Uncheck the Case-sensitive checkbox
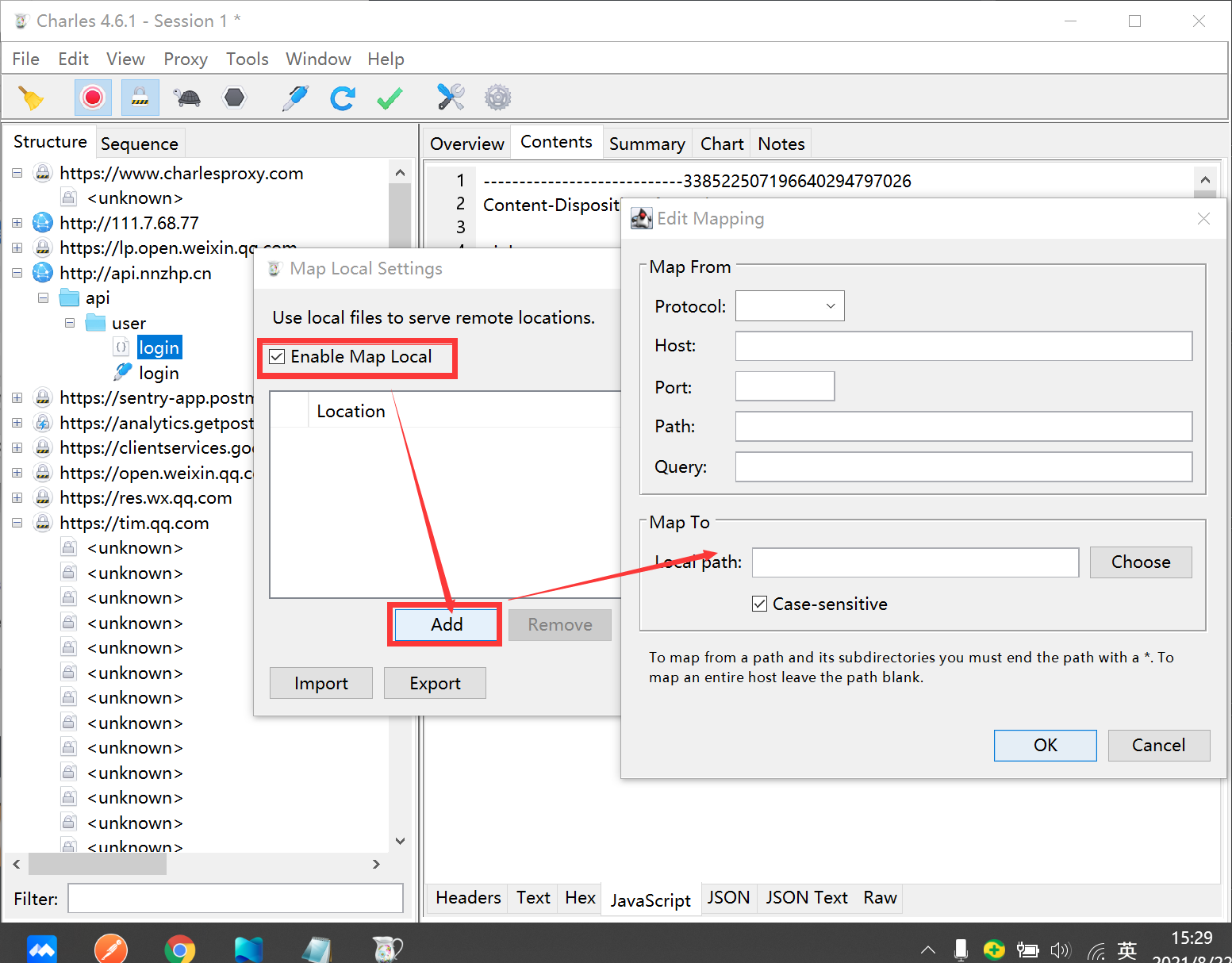The width and height of the screenshot is (1232, 963). tap(759, 604)
